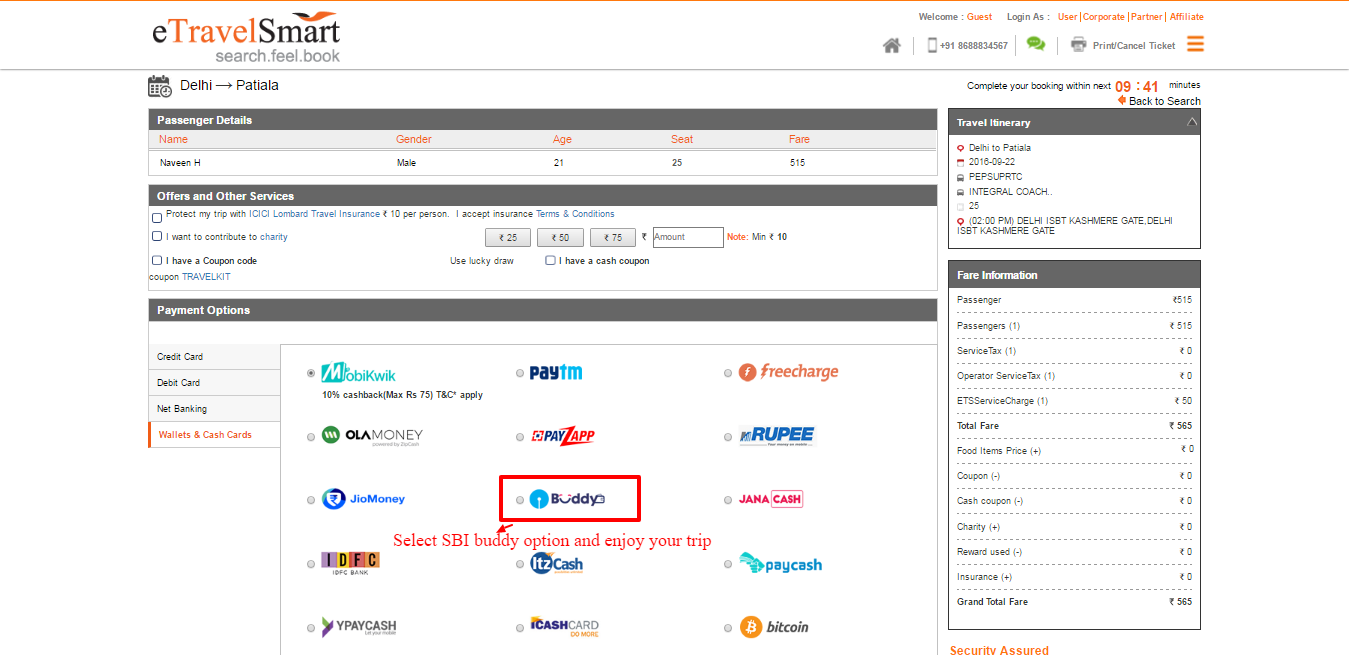Choose the Bitcoin logo

[774, 627]
